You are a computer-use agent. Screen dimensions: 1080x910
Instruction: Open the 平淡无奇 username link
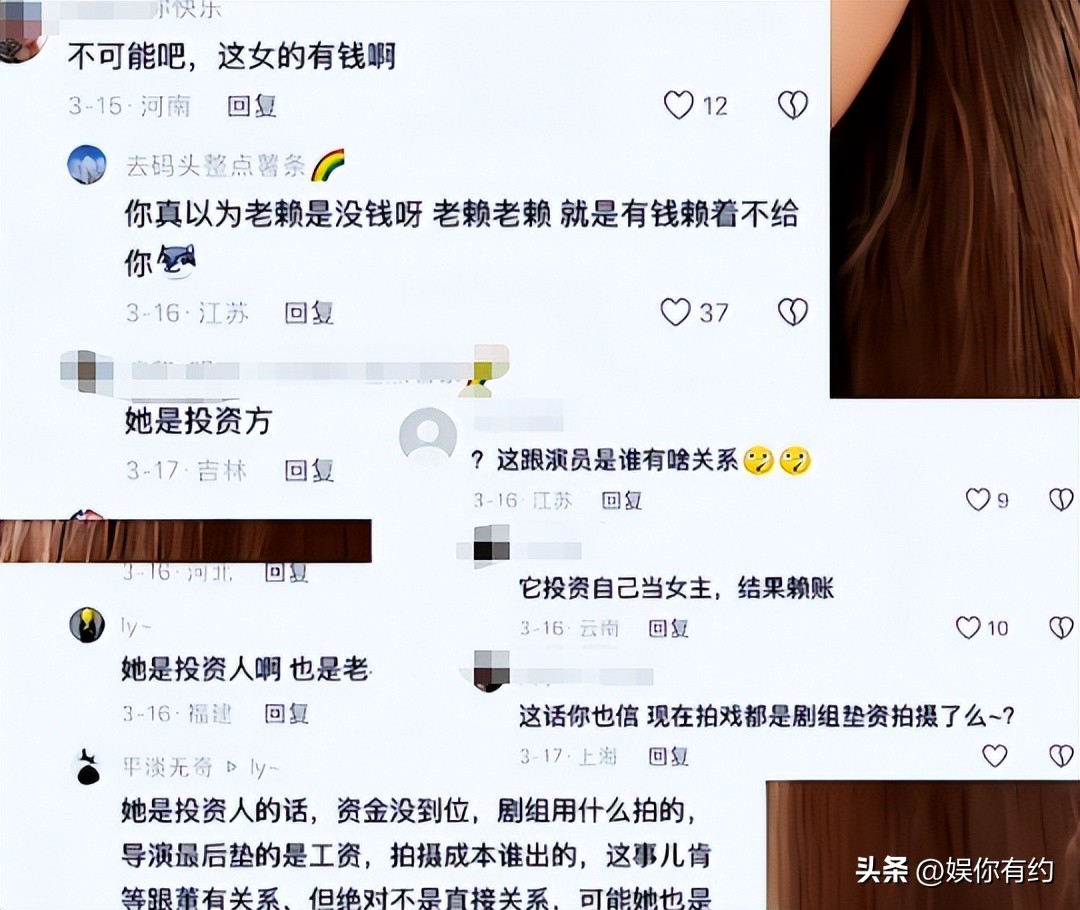click(x=167, y=767)
